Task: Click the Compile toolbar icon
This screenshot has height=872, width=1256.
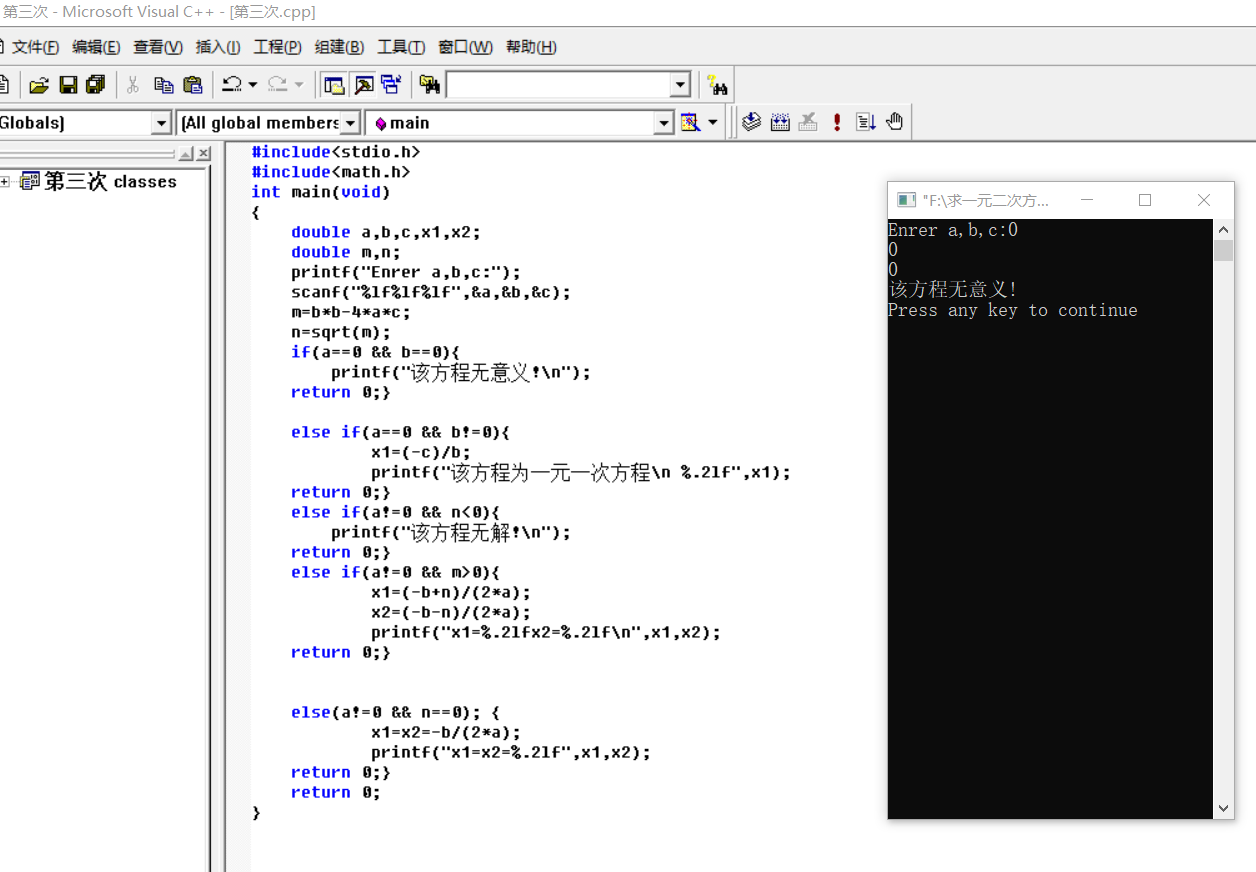Action: (751, 122)
